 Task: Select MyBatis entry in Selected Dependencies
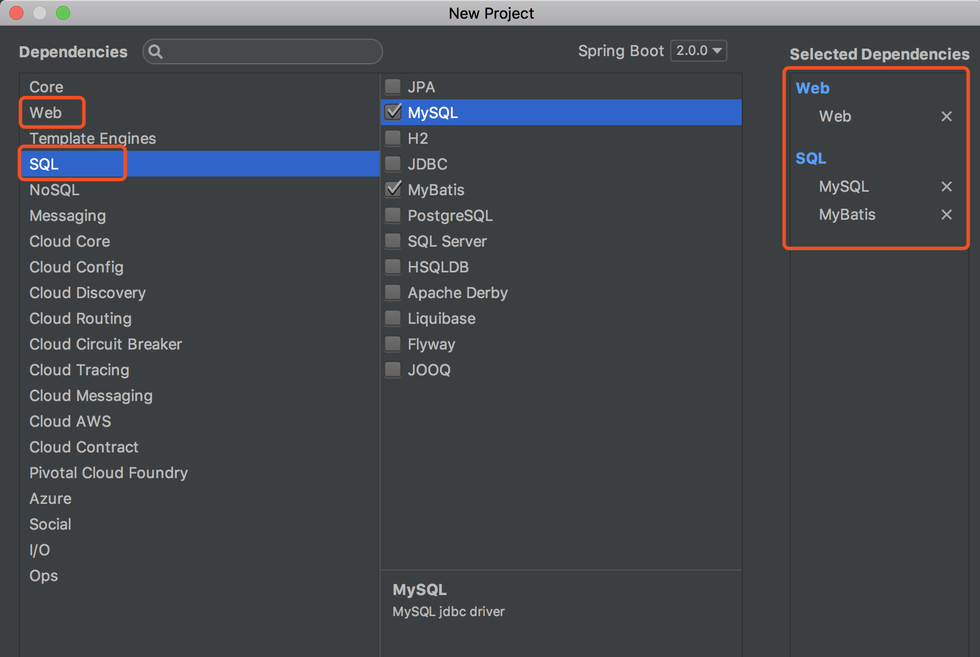847,214
